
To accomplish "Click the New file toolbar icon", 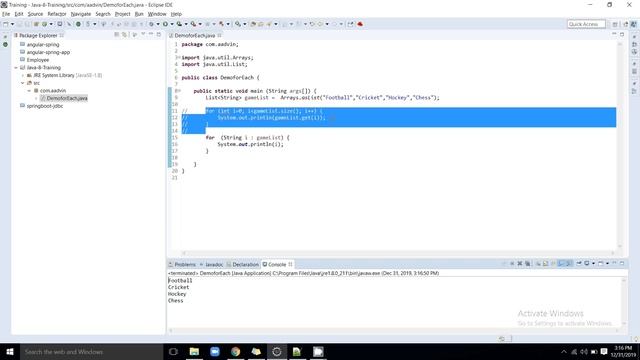I will tap(5, 24).
